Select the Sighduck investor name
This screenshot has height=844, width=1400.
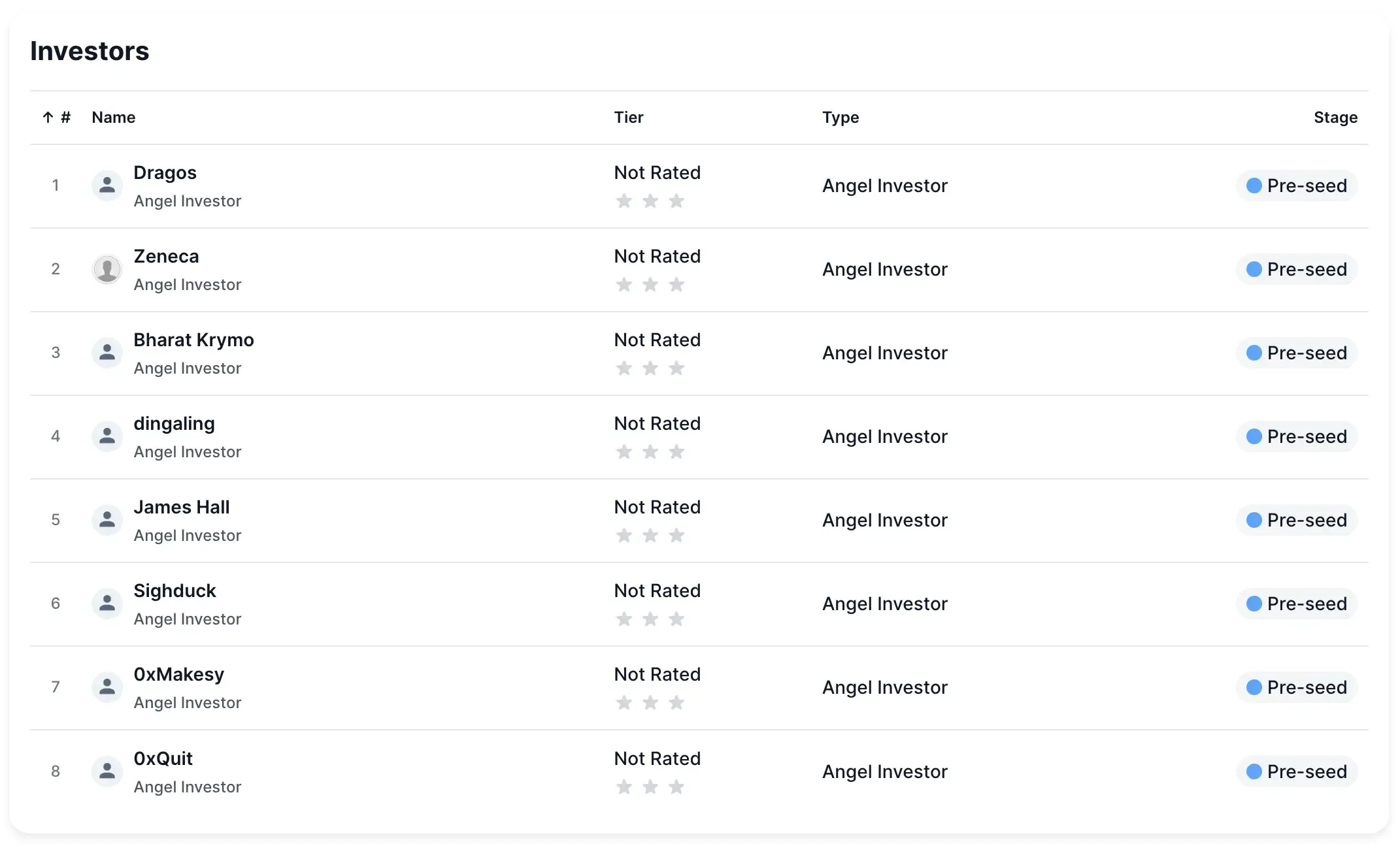coord(175,591)
